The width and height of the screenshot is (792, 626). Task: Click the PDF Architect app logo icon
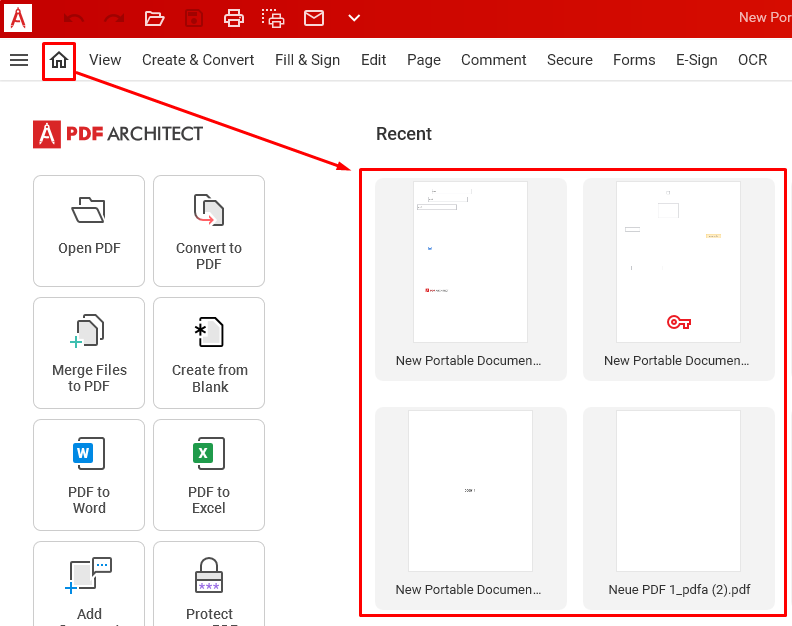(18, 18)
